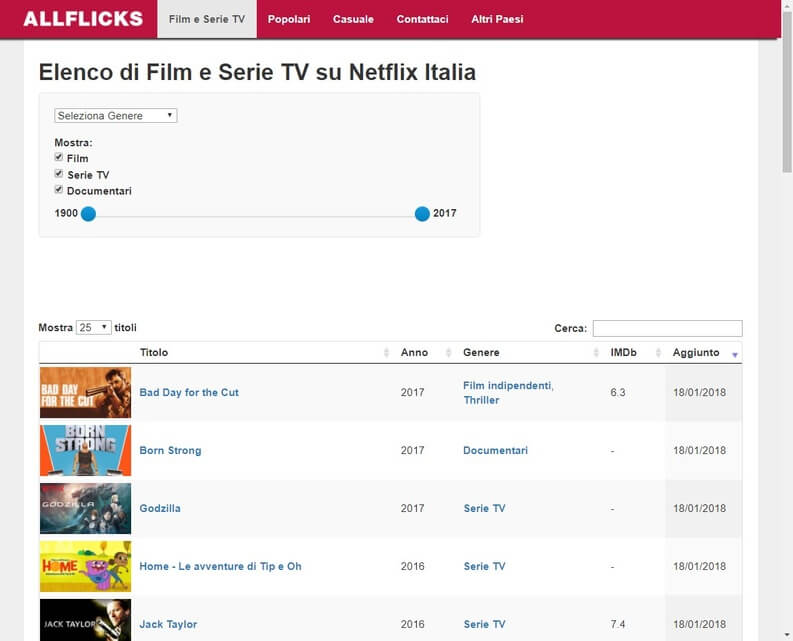Click the Godzilla poster thumbnail
The width and height of the screenshot is (793, 641).
(85, 508)
